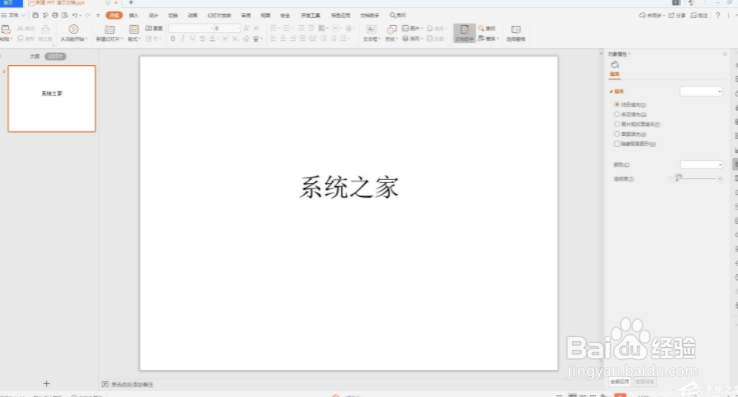Image resolution: width=738 pixels, height=397 pixels.
Task: Open the fill preset dropdown in properties panel
Action: [x=701, y=91]
